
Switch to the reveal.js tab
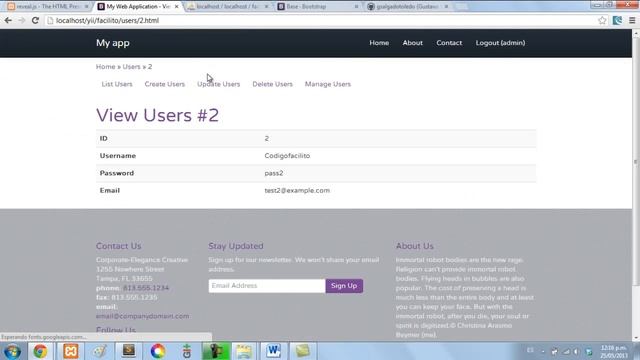pyautogui.click(x=47, y=7)
